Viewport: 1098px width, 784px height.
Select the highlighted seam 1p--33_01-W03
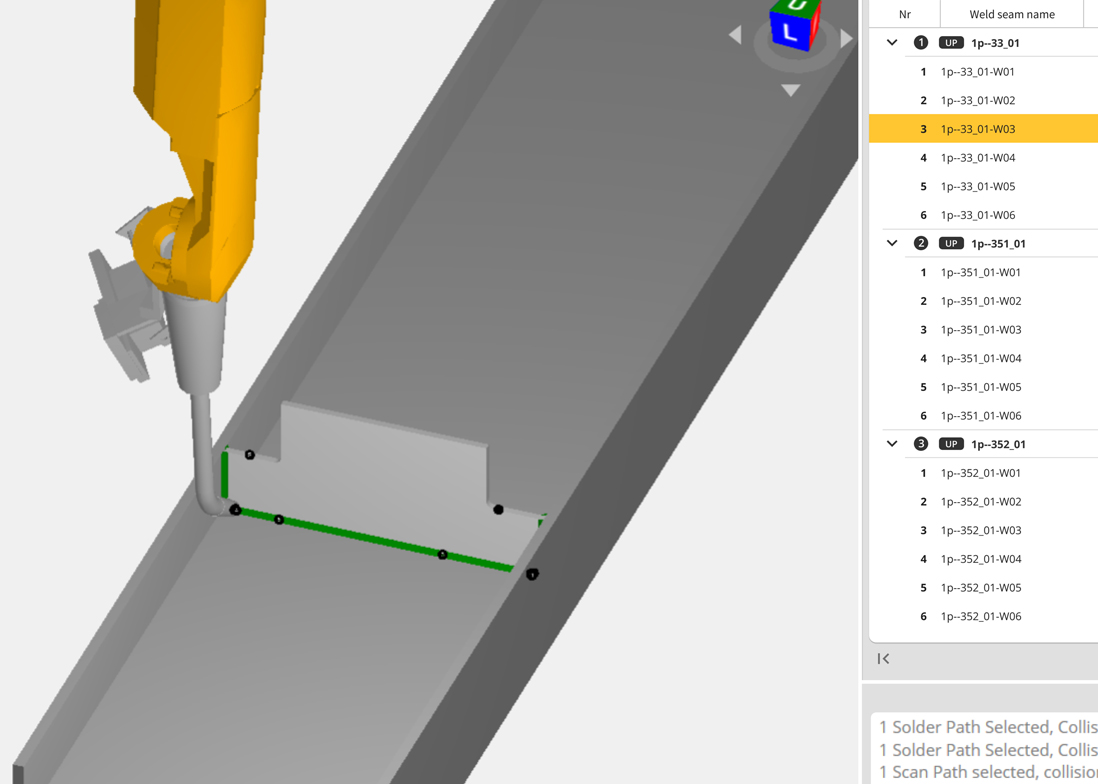click(x=977, y=129)
